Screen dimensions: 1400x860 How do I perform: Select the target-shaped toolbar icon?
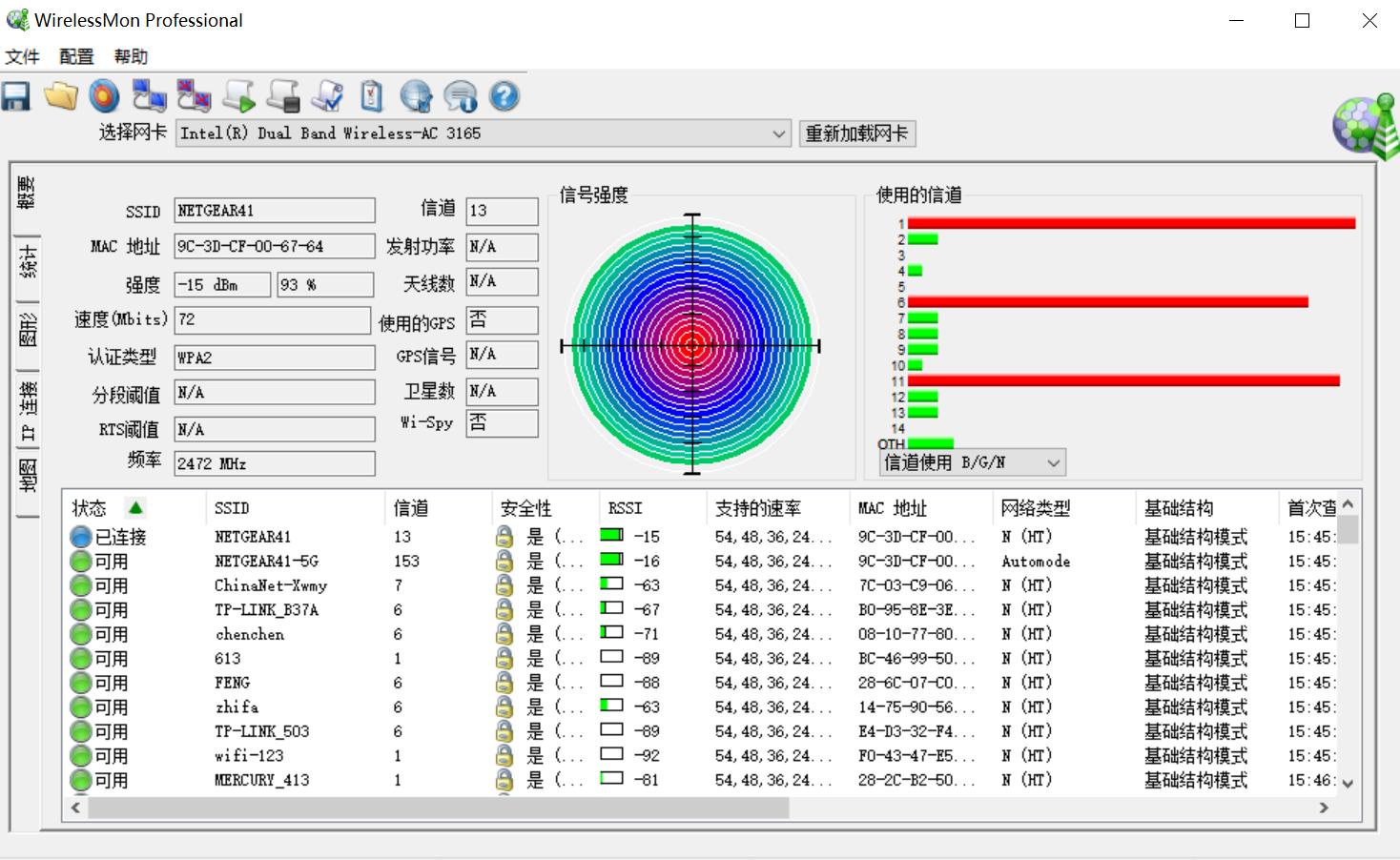pyautogui.click(x=104, y=96)
